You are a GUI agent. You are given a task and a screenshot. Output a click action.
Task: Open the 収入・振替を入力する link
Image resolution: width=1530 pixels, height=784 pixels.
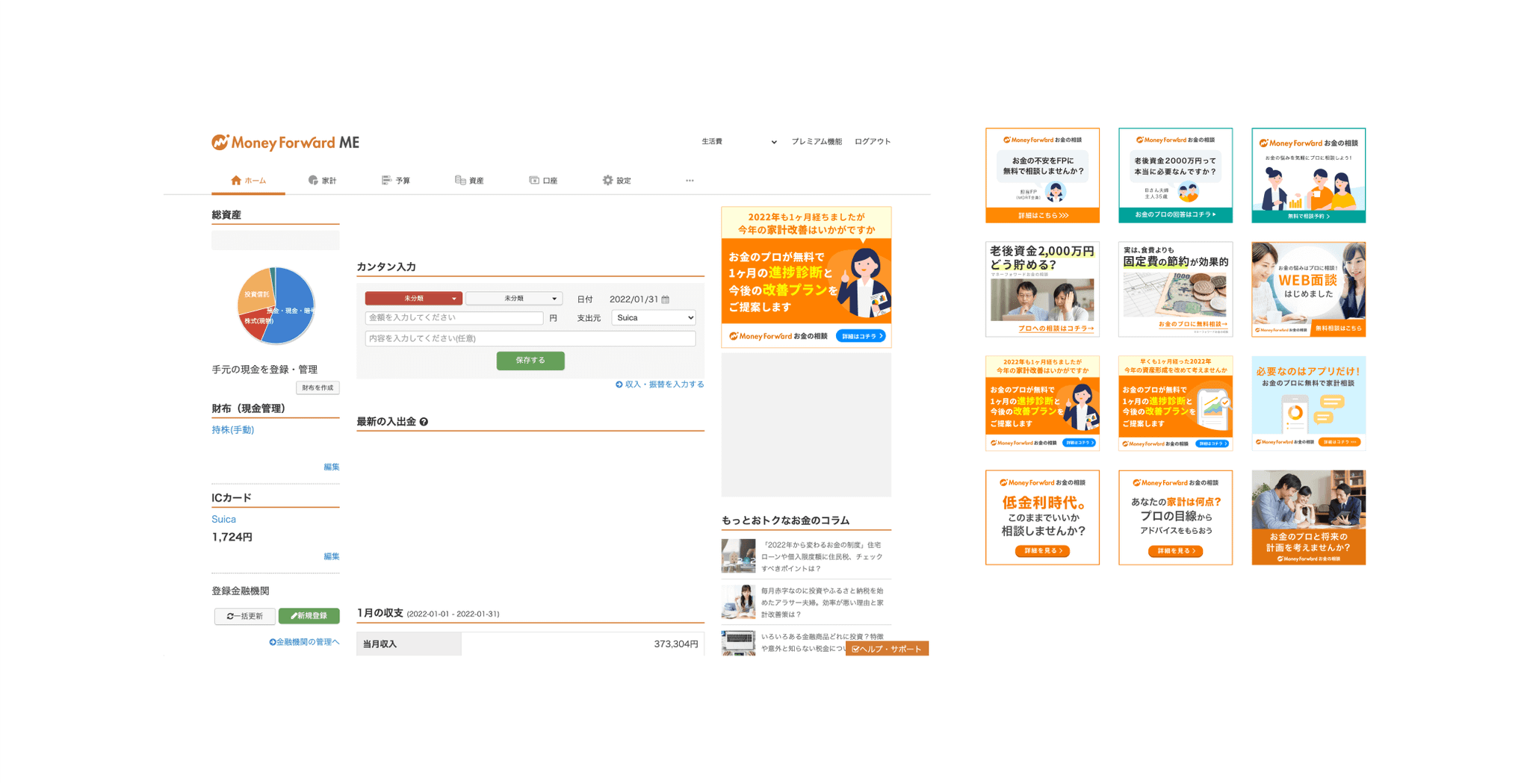(x=660, y=385)
